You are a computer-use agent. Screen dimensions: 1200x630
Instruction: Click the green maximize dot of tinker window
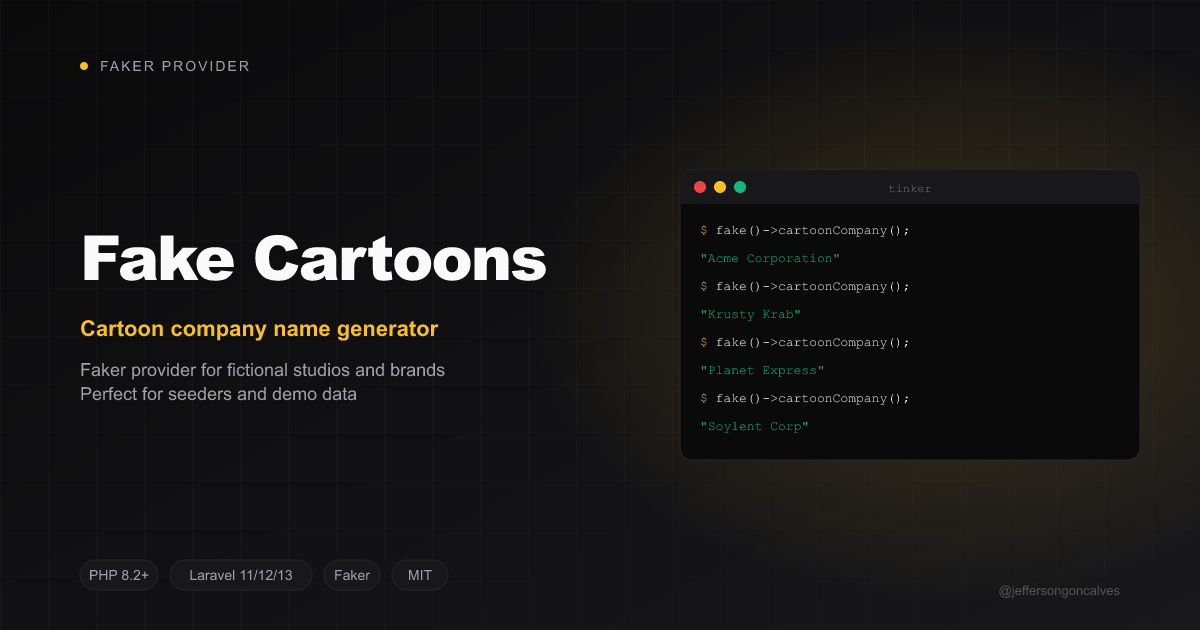coord(740,187)
